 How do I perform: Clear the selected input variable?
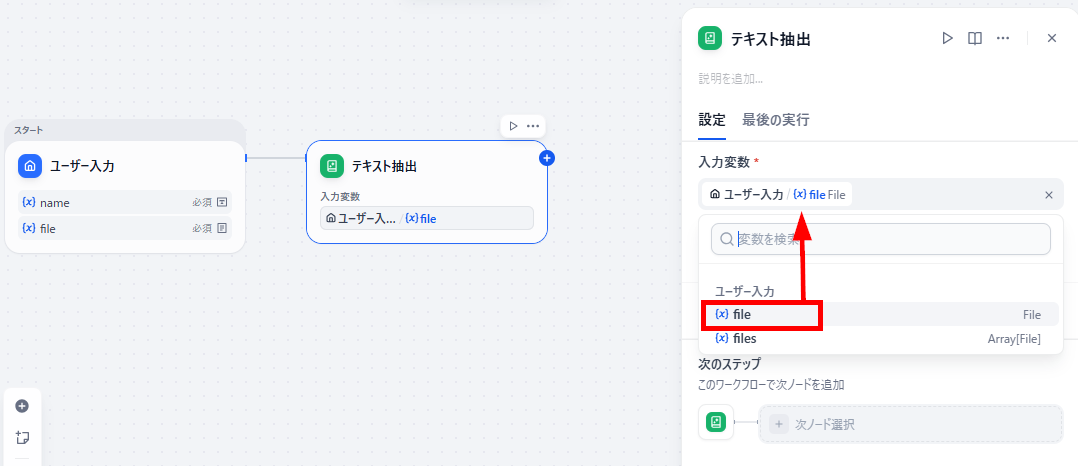(1048, 195)
